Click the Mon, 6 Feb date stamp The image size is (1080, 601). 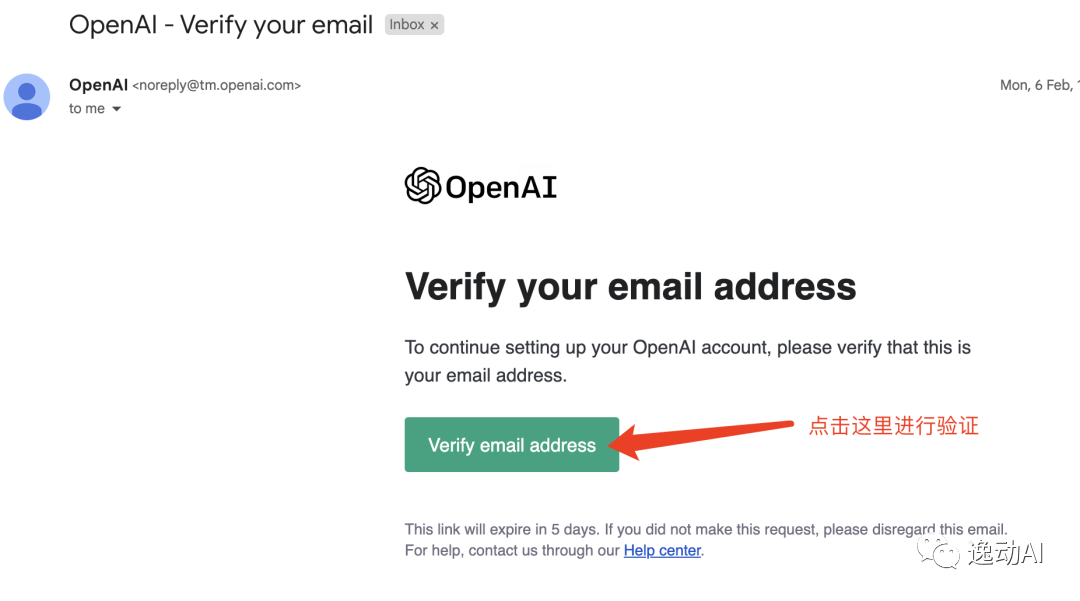point(1039,85)
